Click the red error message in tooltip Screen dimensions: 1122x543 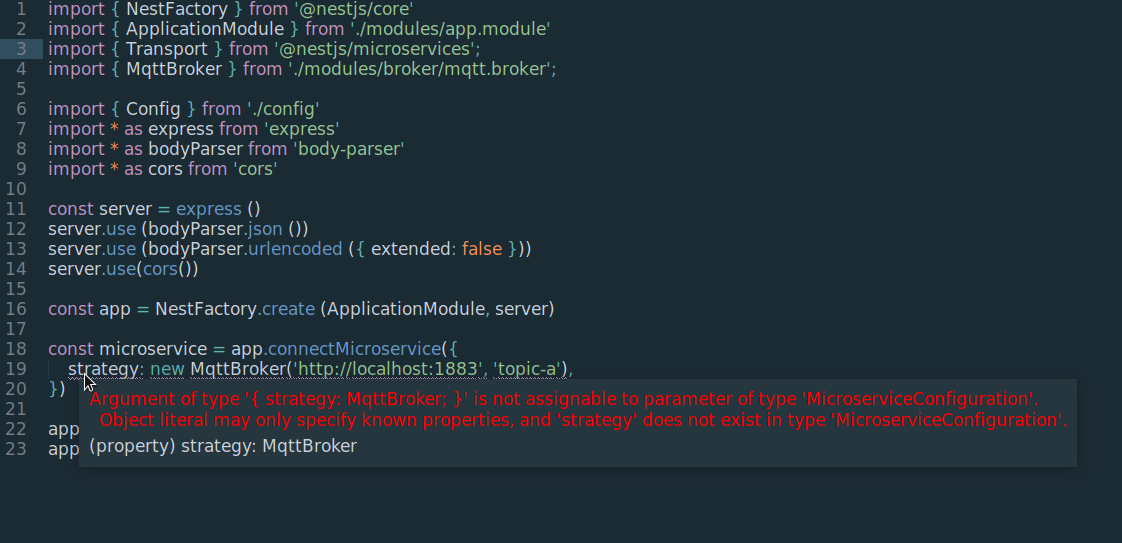point(578,409)
